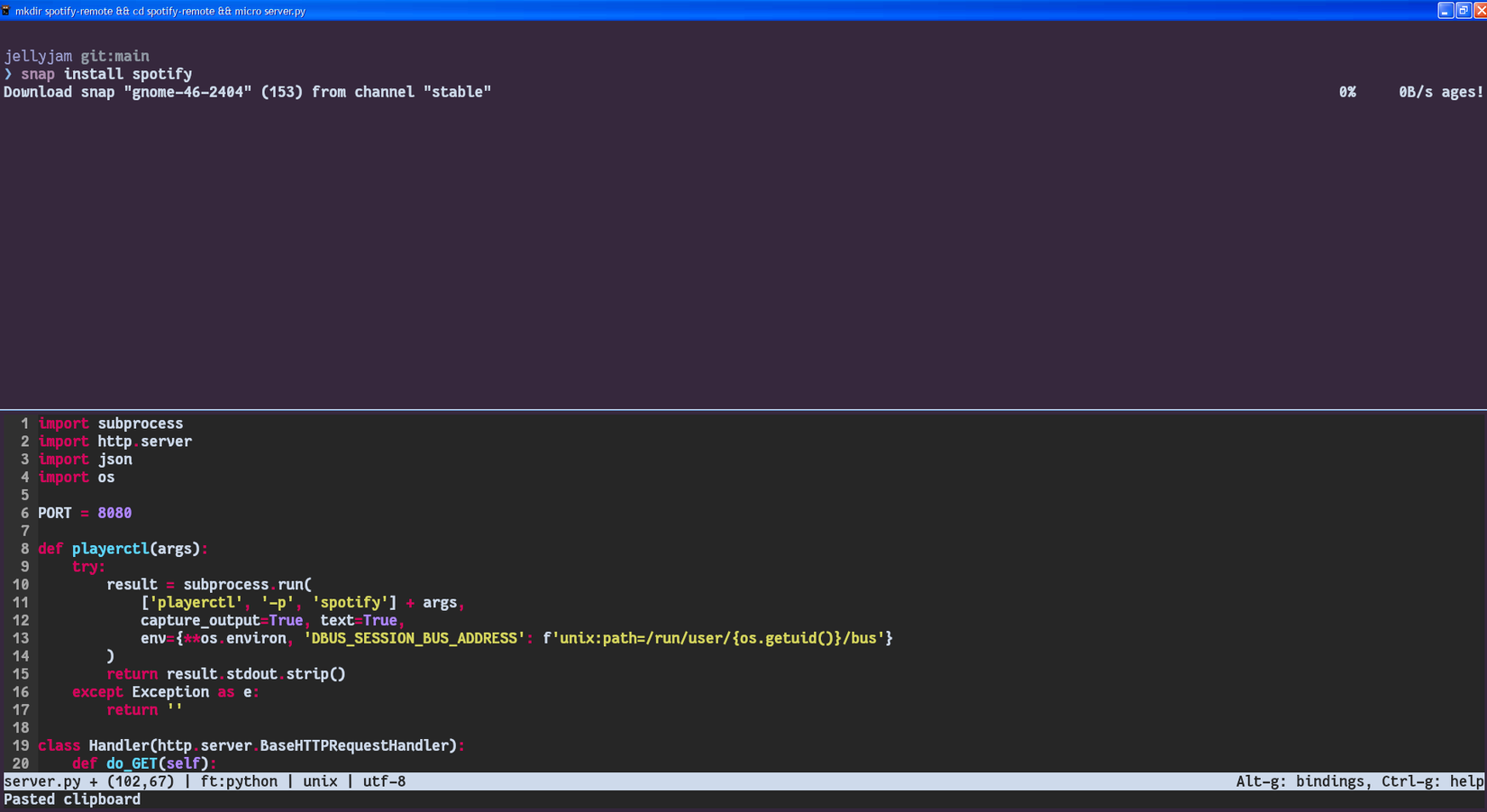Click "subprocess.run(" in the result assignment
The width and height of the screenshot is (1487, 812).
tap(248, 585)
